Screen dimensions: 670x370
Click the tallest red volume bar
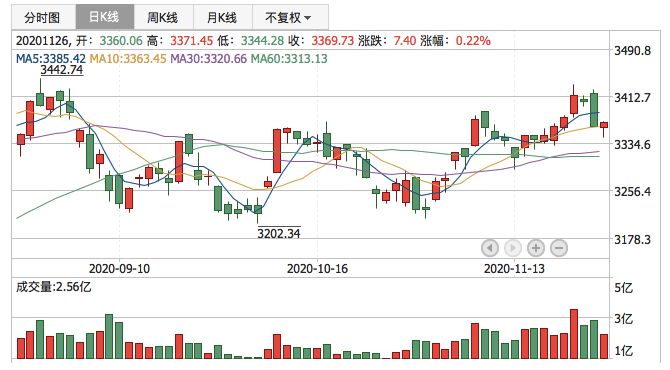point(574,334)
